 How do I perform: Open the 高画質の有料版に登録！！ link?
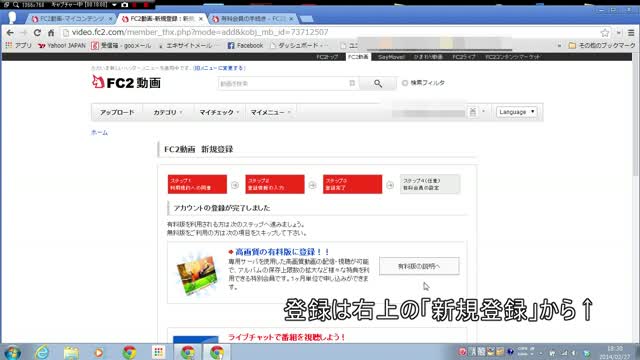(282, 252)
